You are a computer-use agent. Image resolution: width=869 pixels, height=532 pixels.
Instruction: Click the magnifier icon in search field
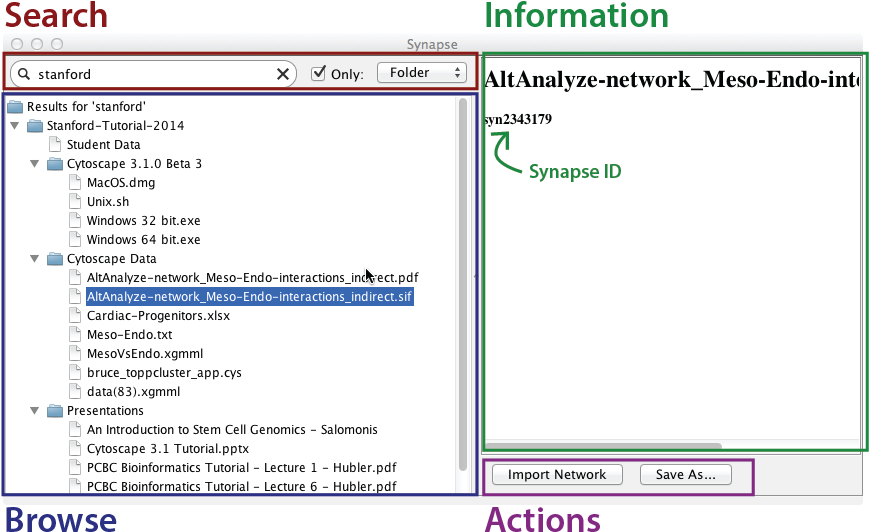(x=23, y=74)
